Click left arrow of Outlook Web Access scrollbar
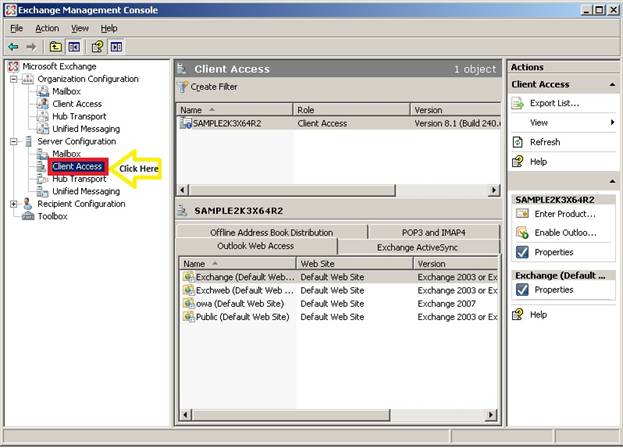Image resolution: width=623 pixels, height=448 pixels. (x=186, y=415)
